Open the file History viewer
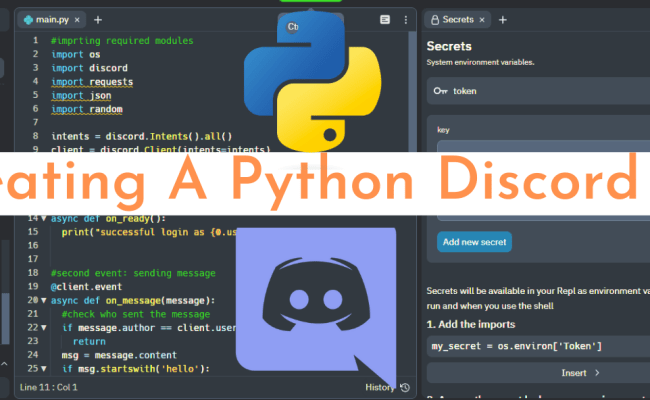The image size is (650, 400). coord(388,387)
